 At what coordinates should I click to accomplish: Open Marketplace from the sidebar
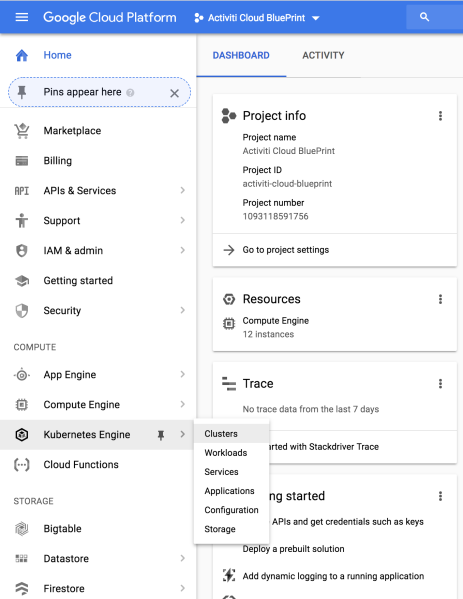72,131
